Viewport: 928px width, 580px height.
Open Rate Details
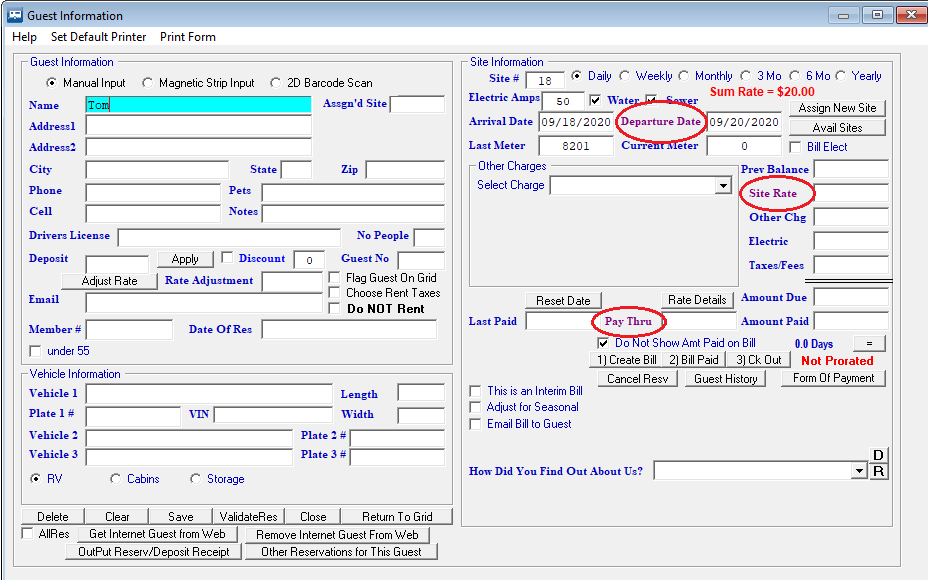click(697, 300)
